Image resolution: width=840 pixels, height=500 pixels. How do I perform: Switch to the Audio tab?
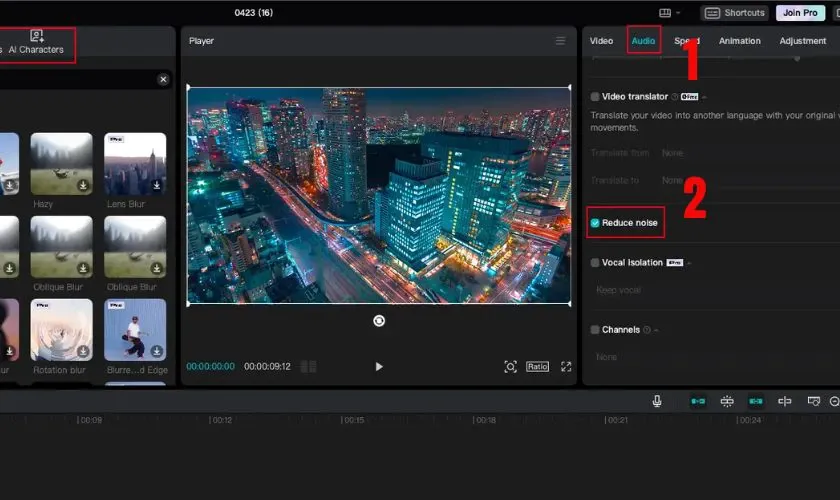click(643, 41)
